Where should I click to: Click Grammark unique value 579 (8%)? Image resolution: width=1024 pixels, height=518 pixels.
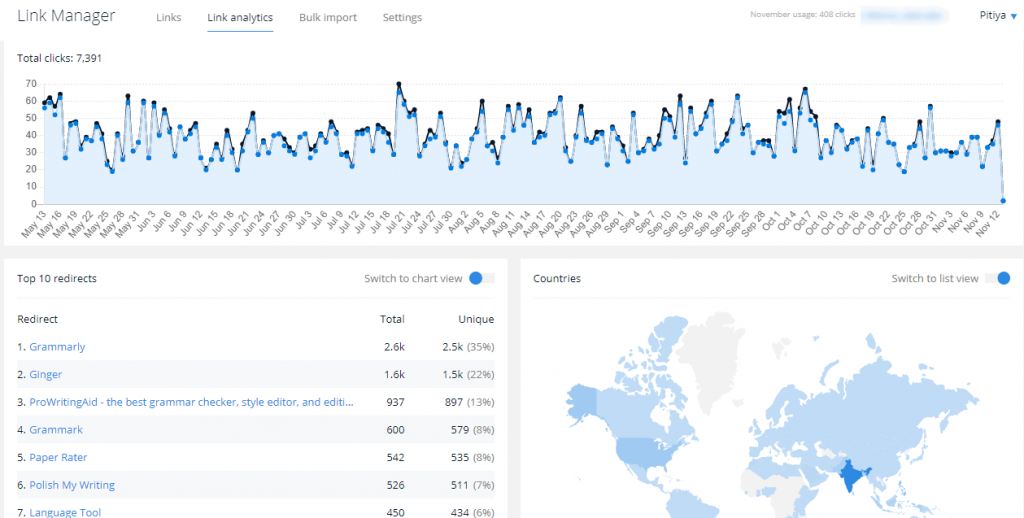coord(472,430)
